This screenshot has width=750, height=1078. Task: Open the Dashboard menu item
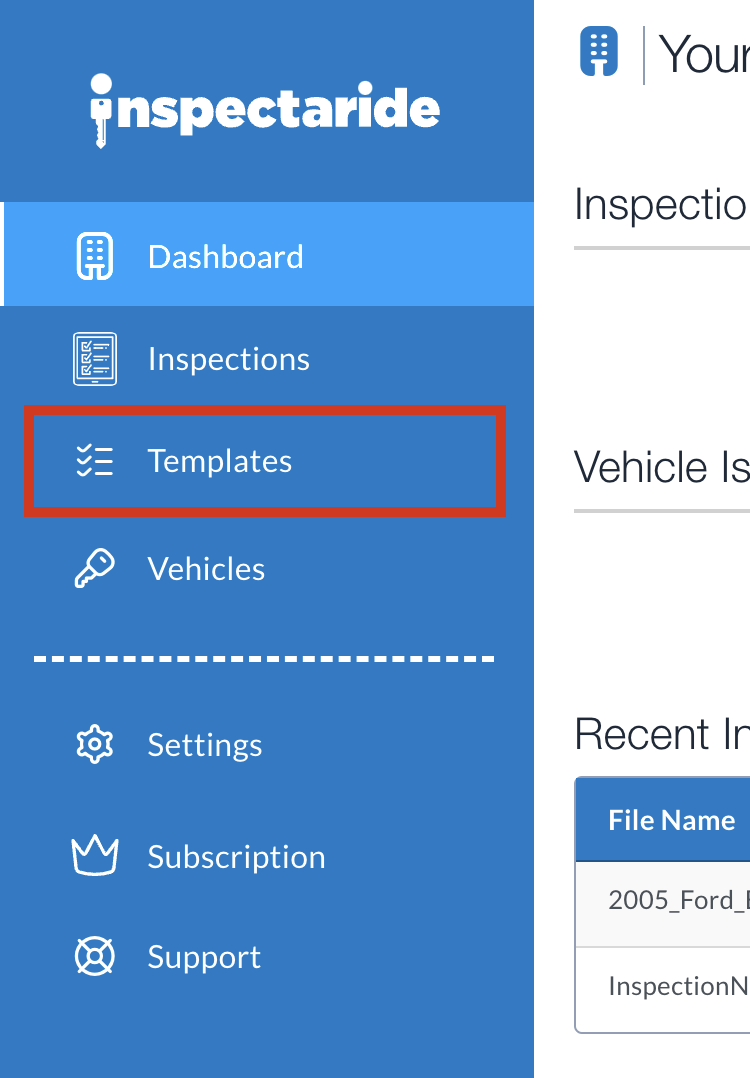(x=225, y=257)
